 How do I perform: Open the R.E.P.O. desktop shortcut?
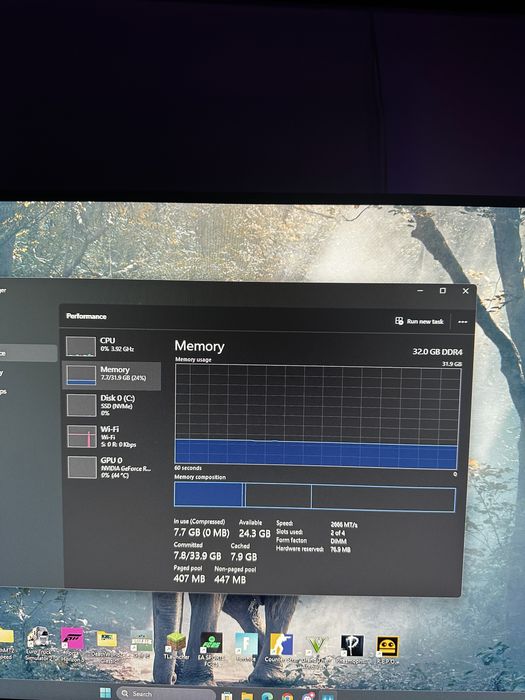click(x=388, y=650)
